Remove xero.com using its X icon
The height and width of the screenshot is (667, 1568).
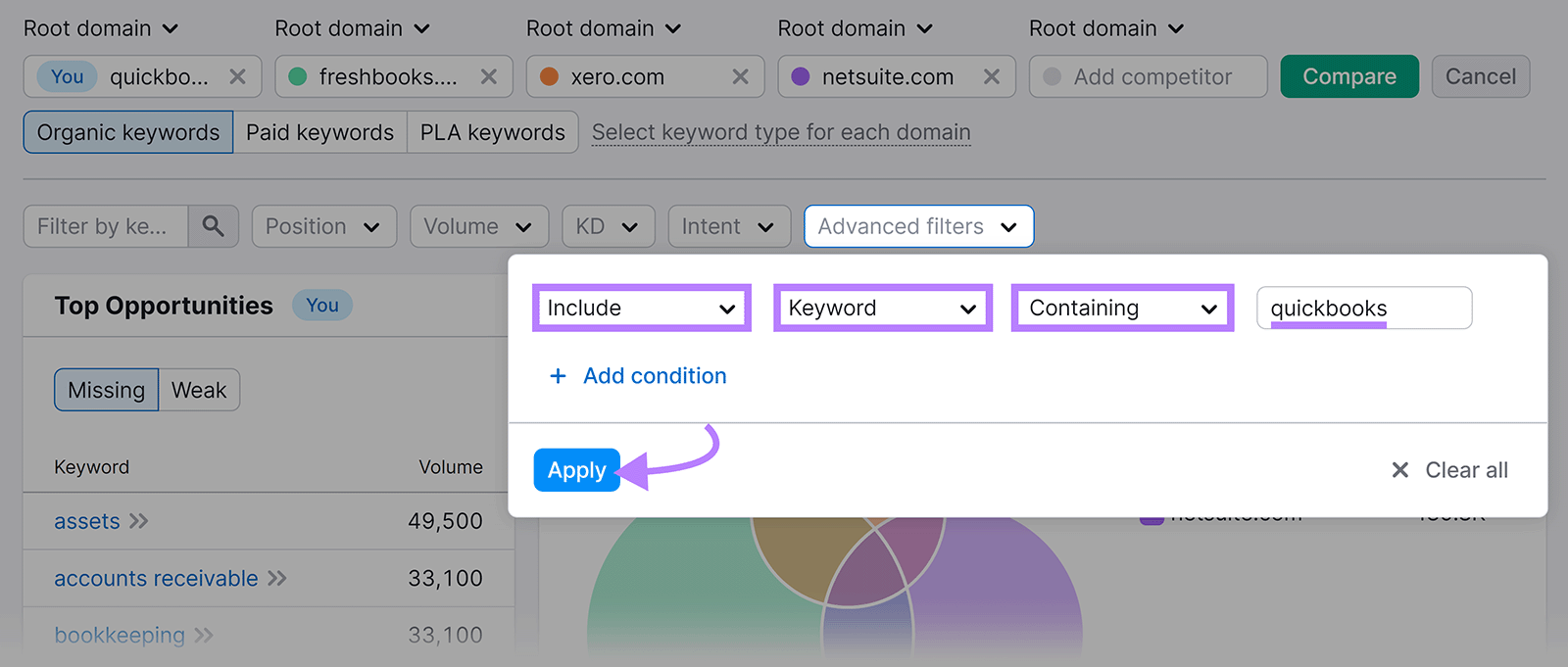coord(740,76)
